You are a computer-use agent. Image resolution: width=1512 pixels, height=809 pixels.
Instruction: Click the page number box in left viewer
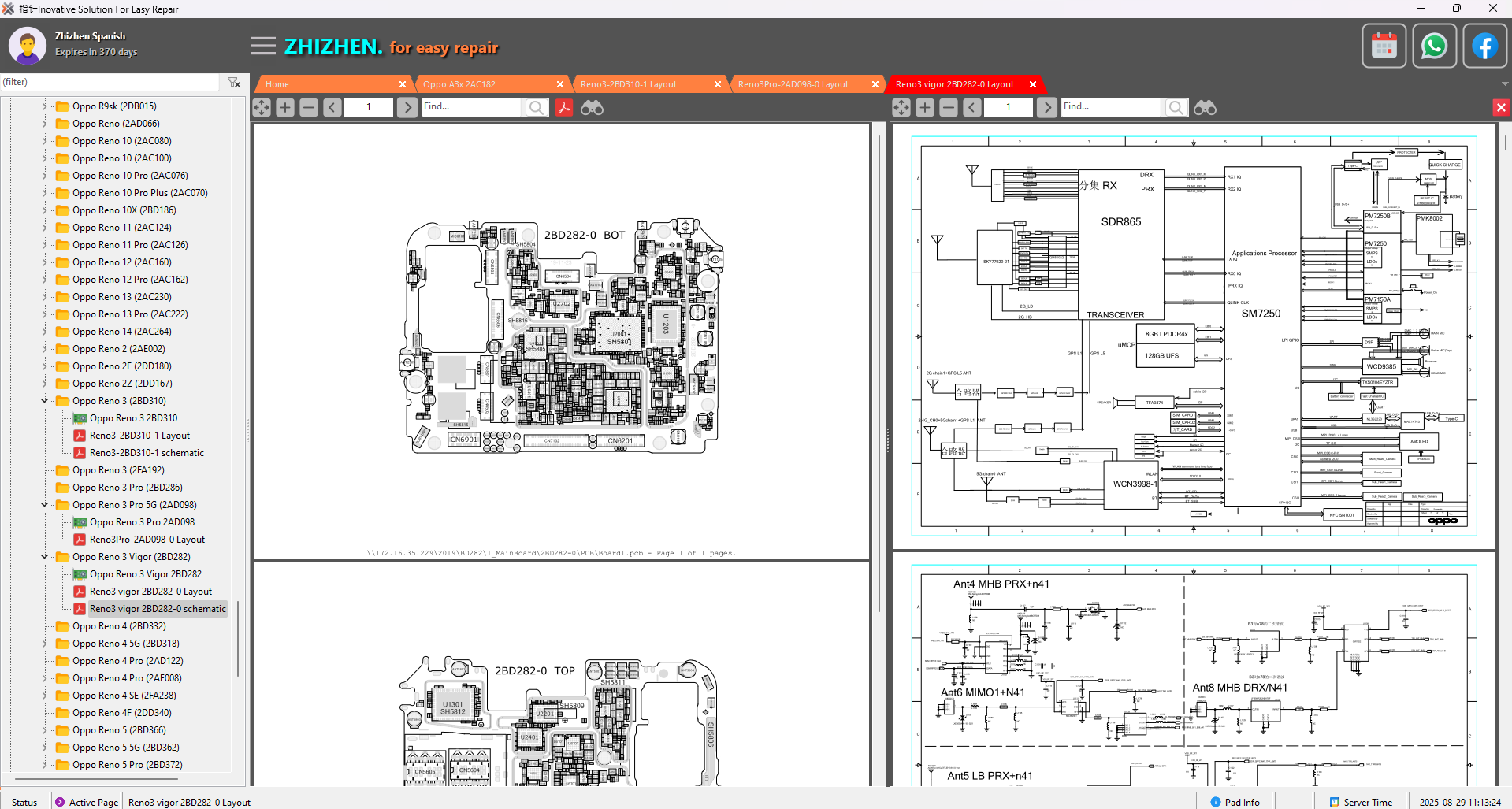369,107
